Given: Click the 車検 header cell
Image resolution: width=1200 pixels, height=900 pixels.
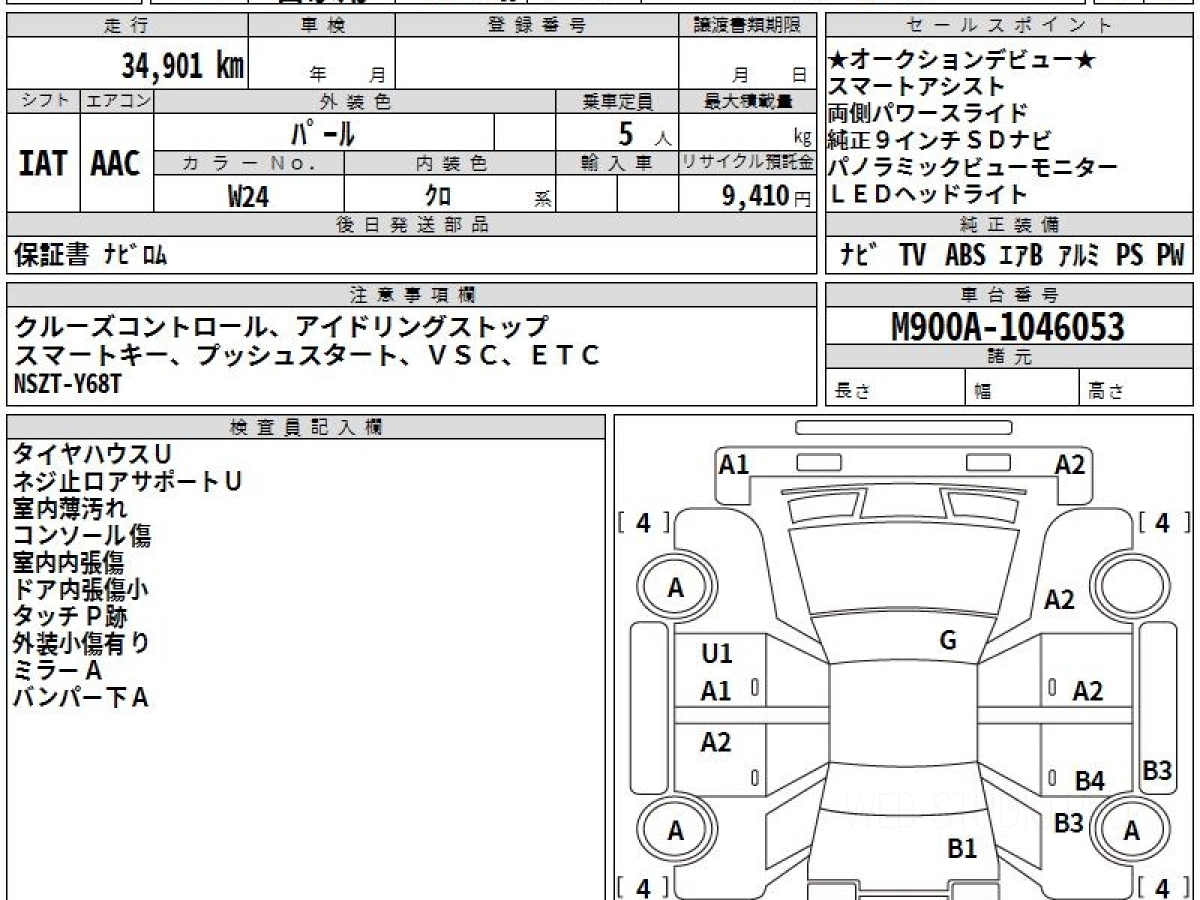Looking at the screenshot, I should 321,26.
